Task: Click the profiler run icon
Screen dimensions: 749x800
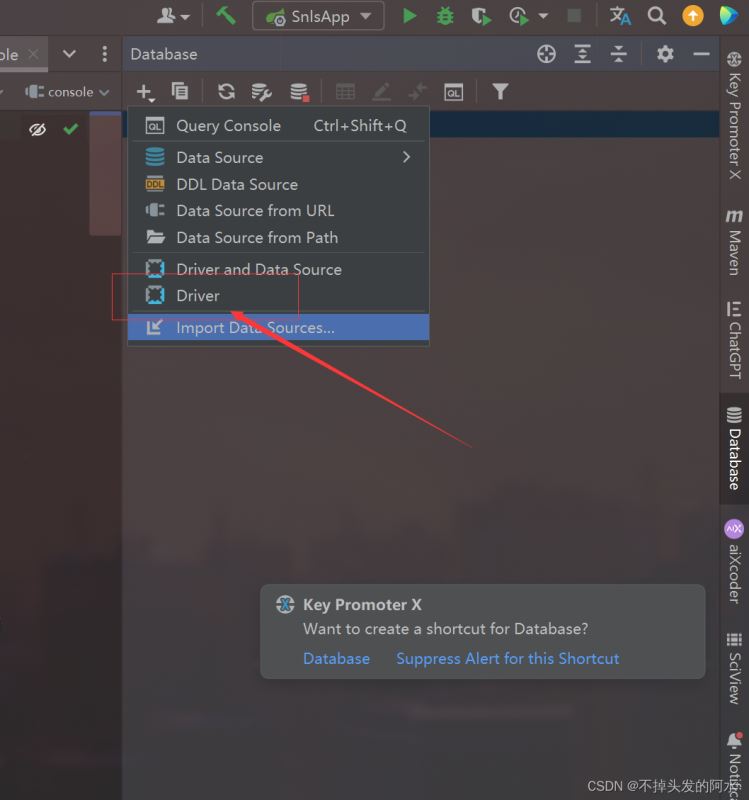Action: [x=519, y=16]
